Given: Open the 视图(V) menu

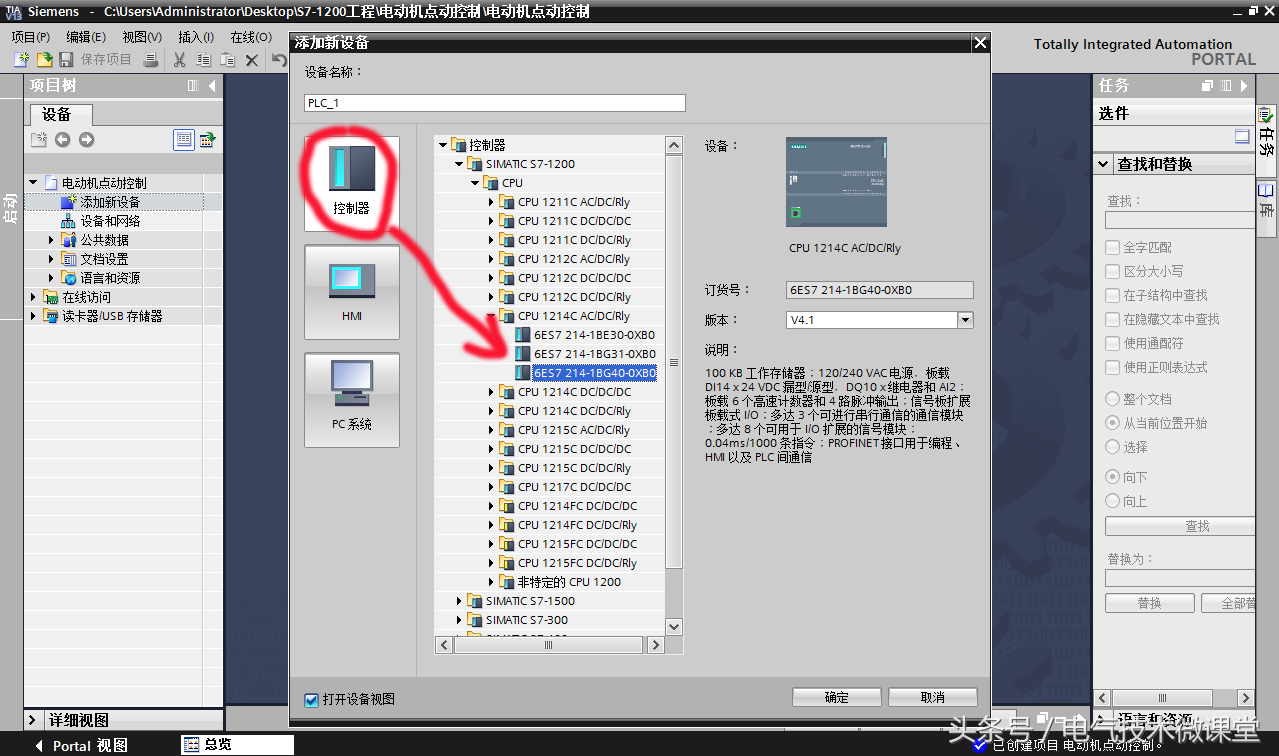Looking at the screenshot, I should [142, 36].
